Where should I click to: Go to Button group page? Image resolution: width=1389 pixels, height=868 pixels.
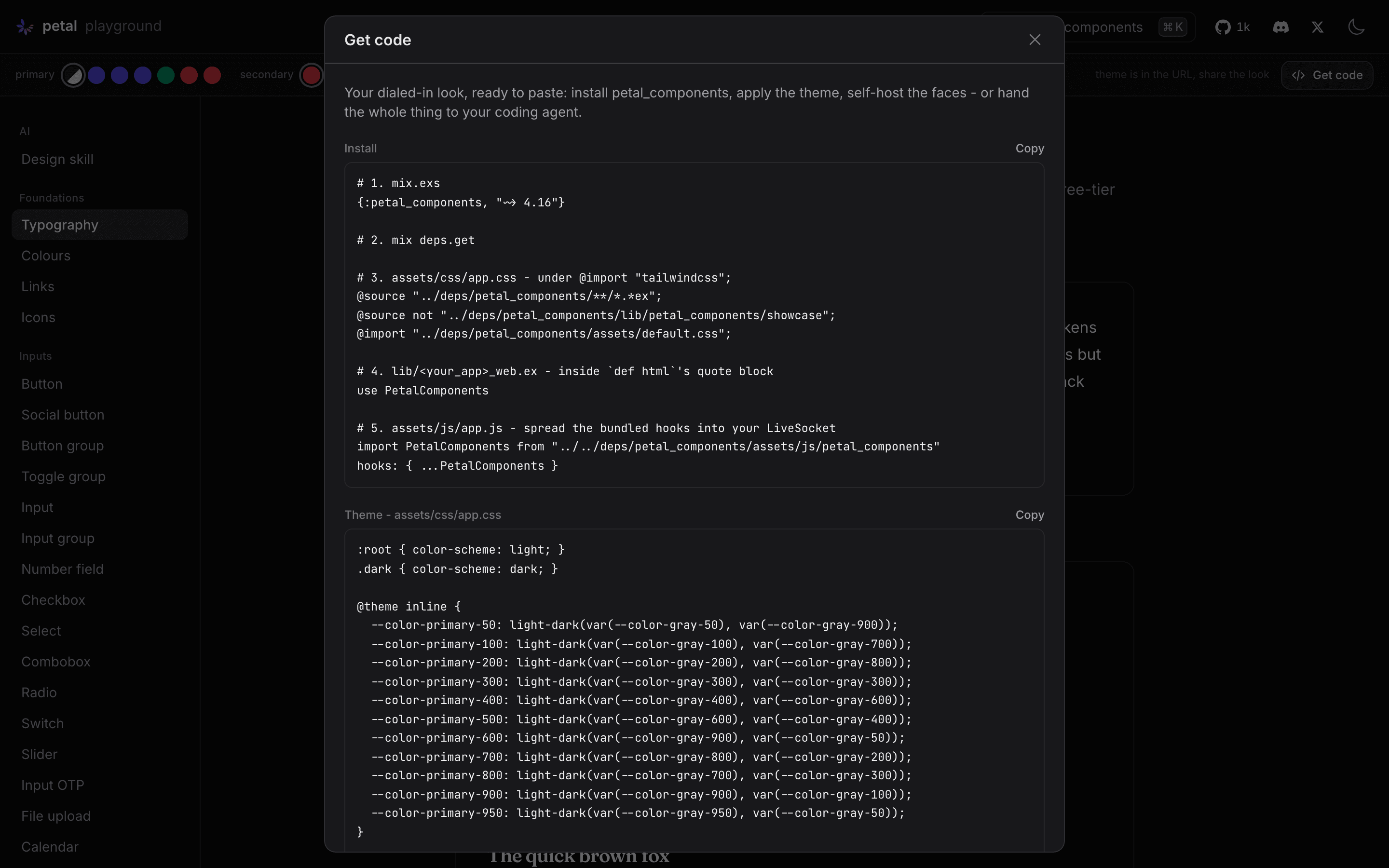coord(100,446)
